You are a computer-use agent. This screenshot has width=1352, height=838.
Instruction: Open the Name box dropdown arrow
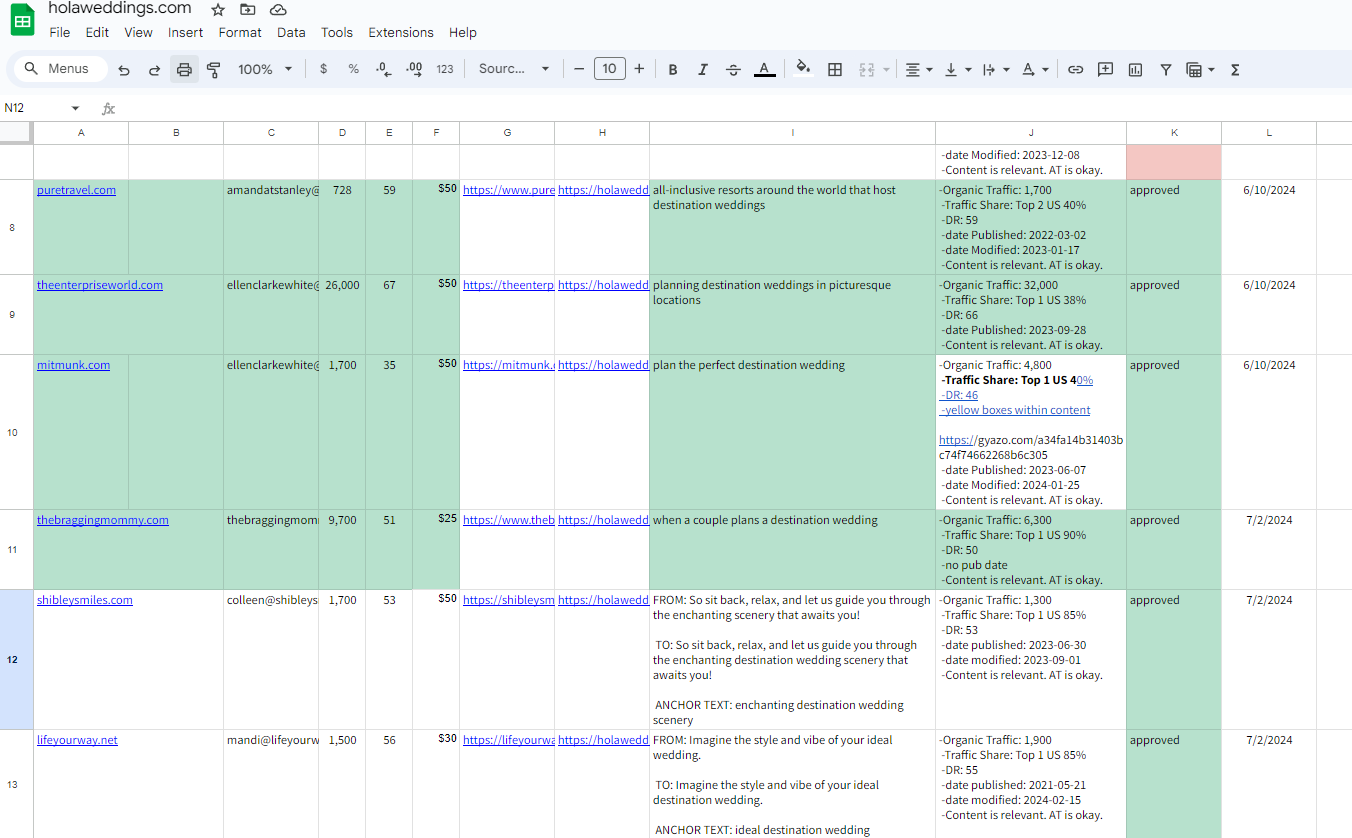[75, 108]
